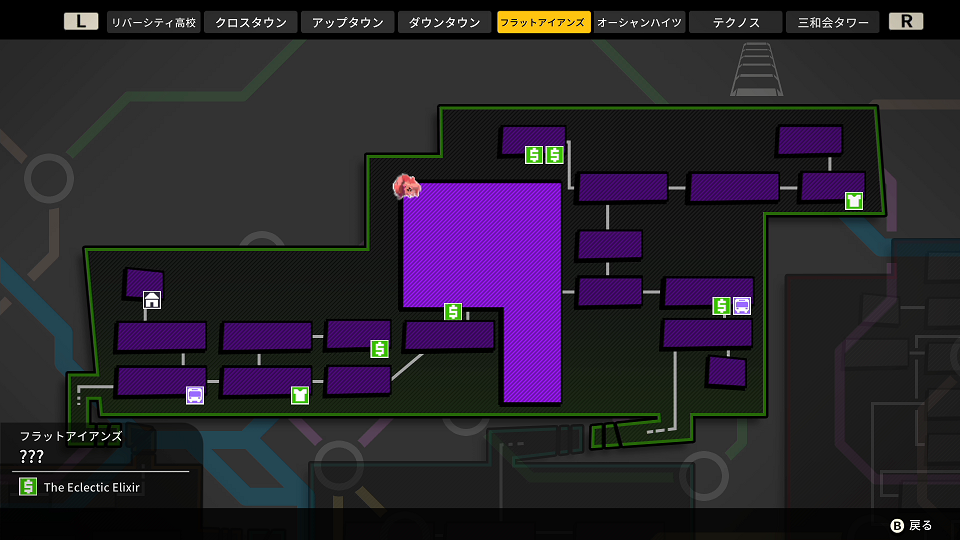The height and width of the screenshot is (540, 960).
Task: Switch to the クロスタウン tab
Action: coord(250,22)
